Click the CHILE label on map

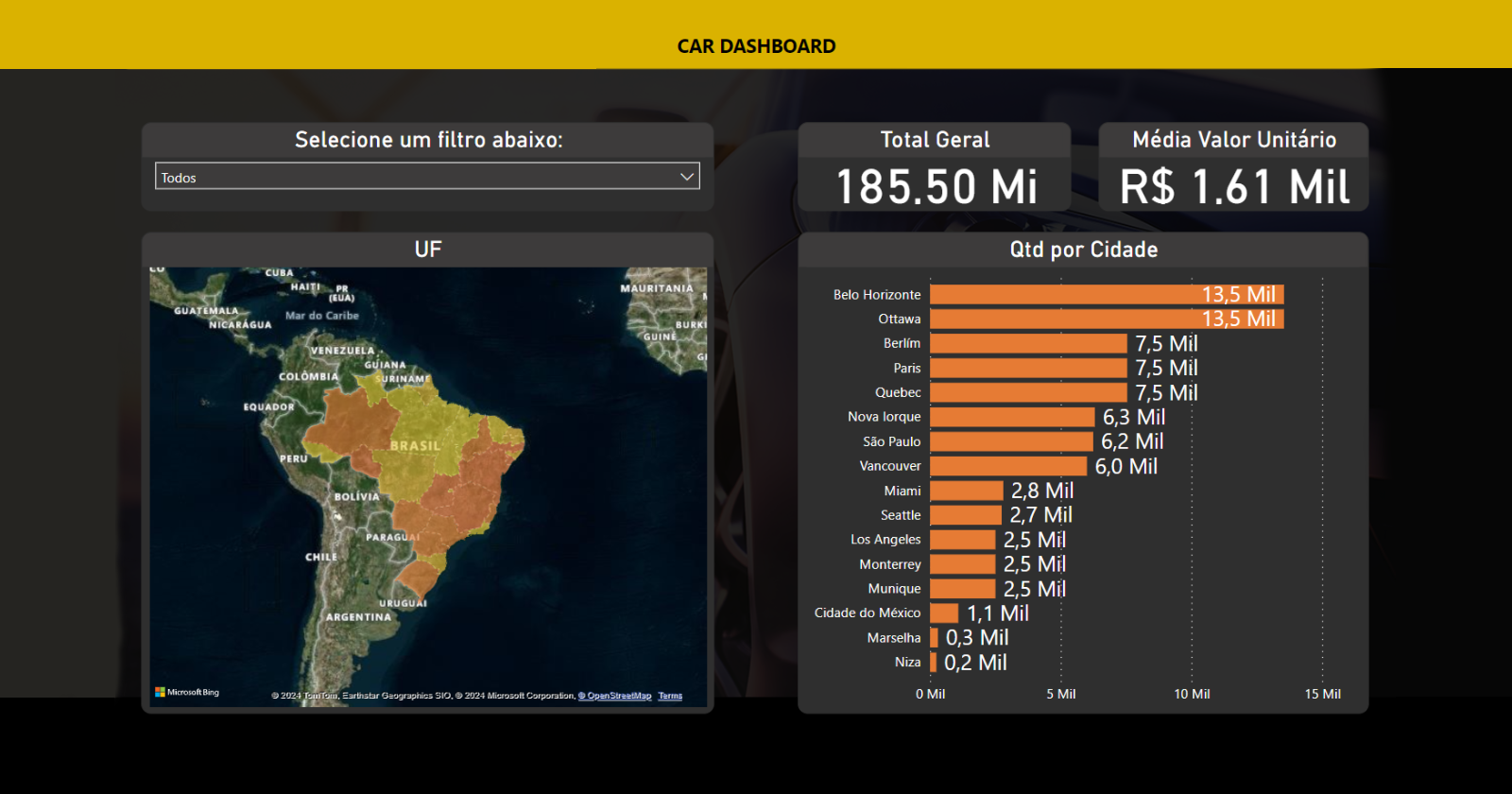tap(321, 558)
